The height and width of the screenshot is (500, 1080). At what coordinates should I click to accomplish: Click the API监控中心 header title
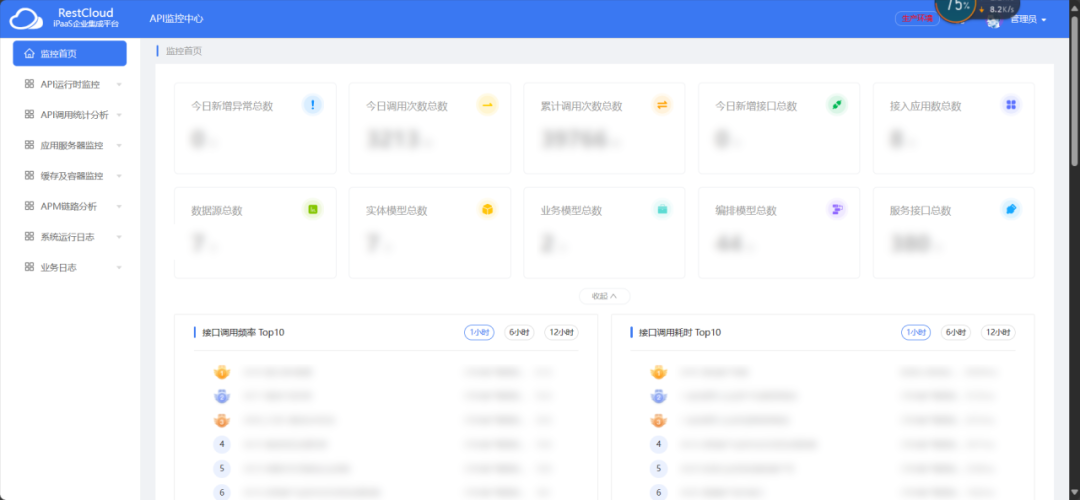pyautogui.click(x=176, y=19)
